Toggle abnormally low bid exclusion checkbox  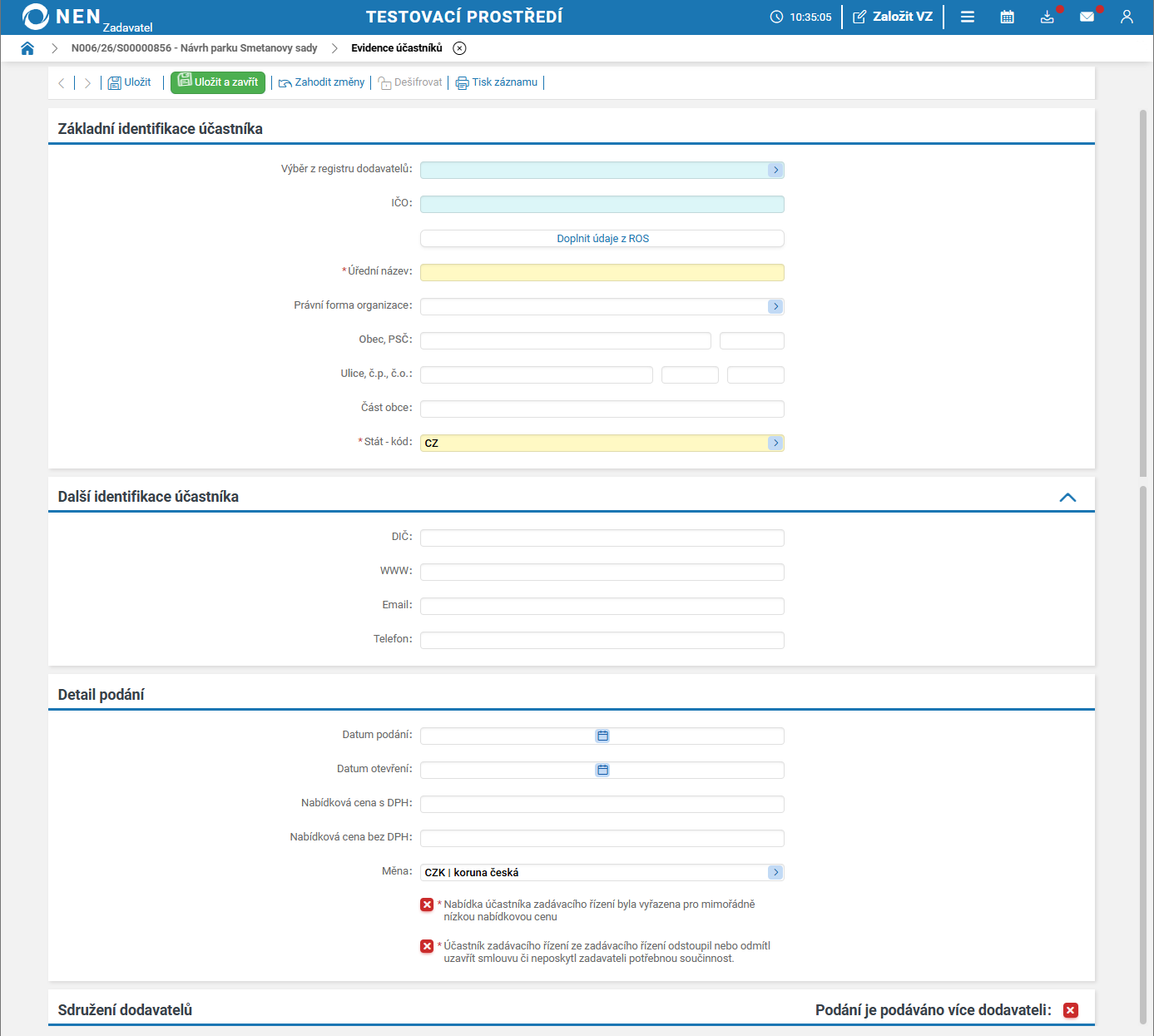(427, 905)
